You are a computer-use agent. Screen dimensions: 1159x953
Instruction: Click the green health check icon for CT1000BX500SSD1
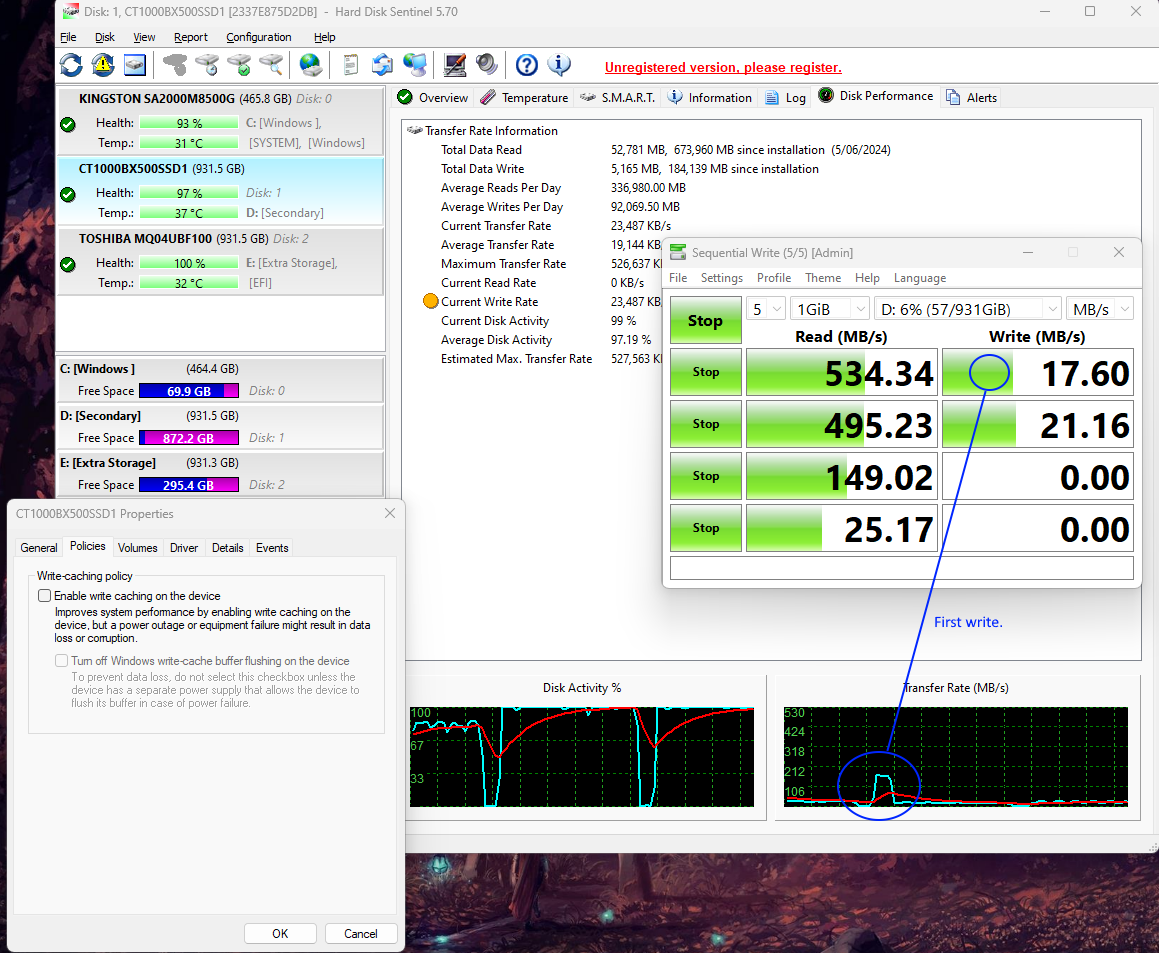pyautogui.click(x=68, y=194)
